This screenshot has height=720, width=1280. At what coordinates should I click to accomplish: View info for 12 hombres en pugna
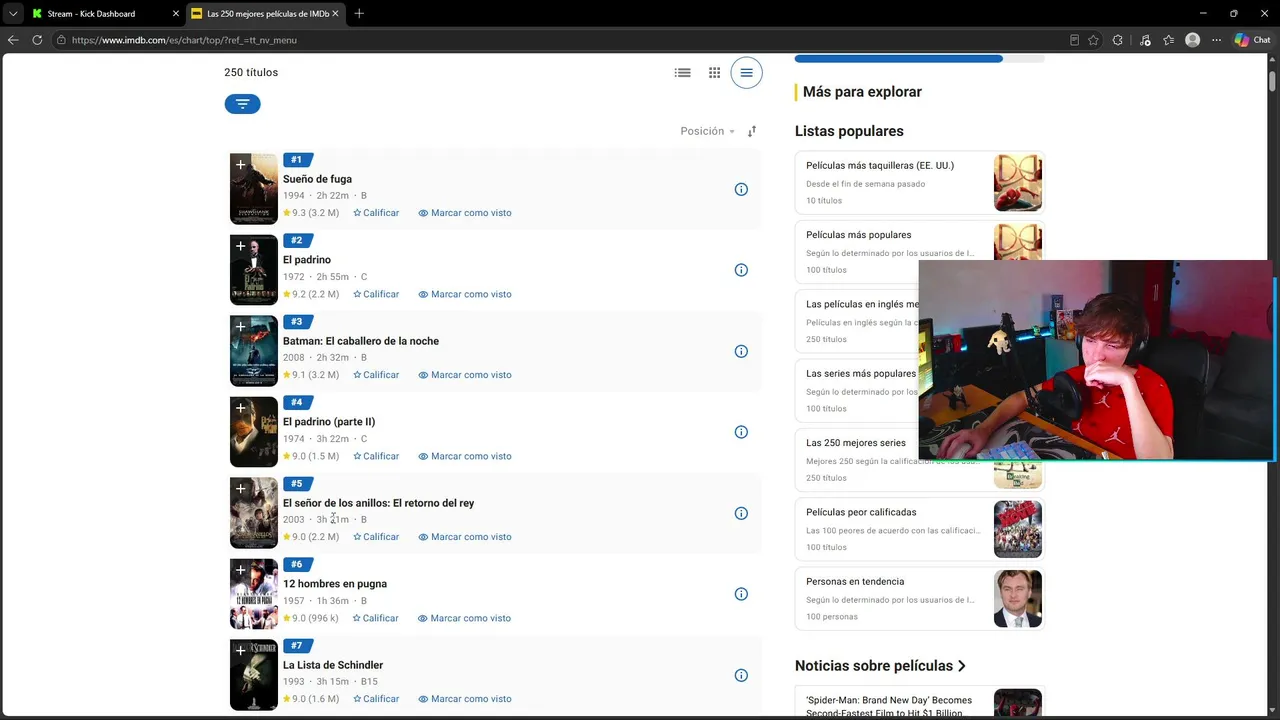point(741,594)
